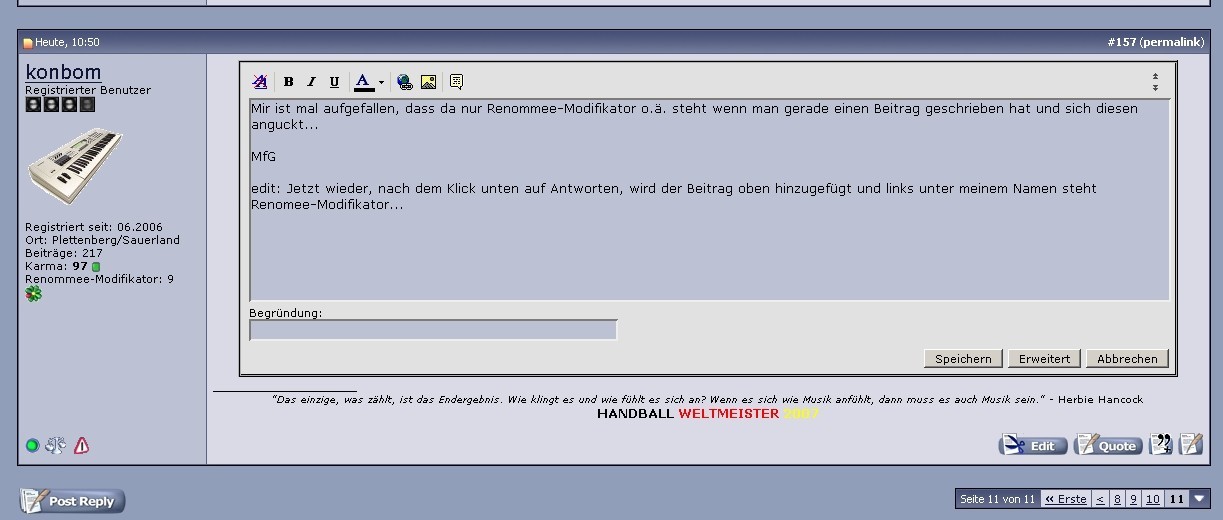Viewport: 1223px width, 520px height.
Task: Toggle underline formatting in the editor
Action: click(x=334, y=82)
